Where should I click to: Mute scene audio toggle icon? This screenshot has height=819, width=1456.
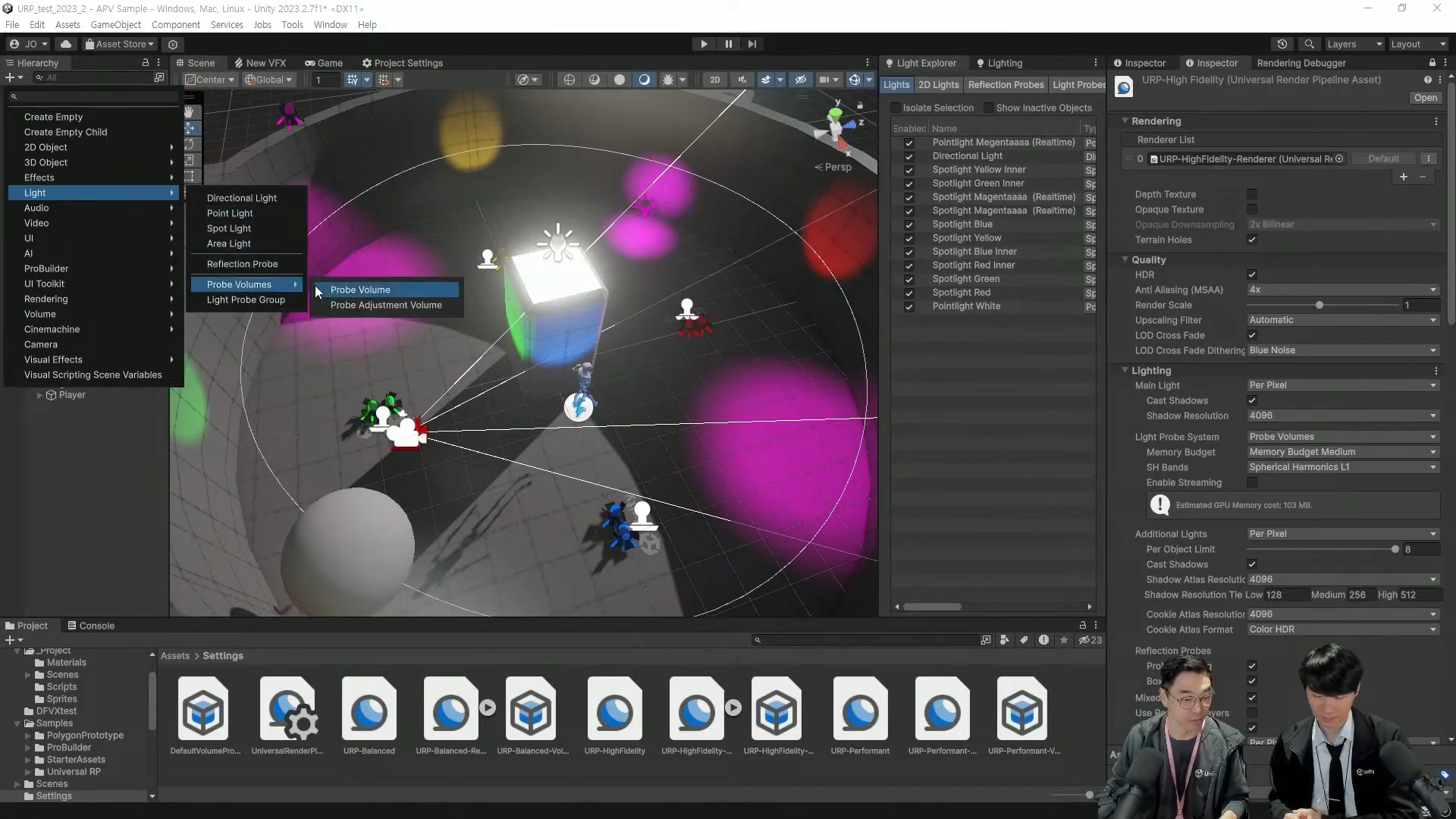click(742, 80)
